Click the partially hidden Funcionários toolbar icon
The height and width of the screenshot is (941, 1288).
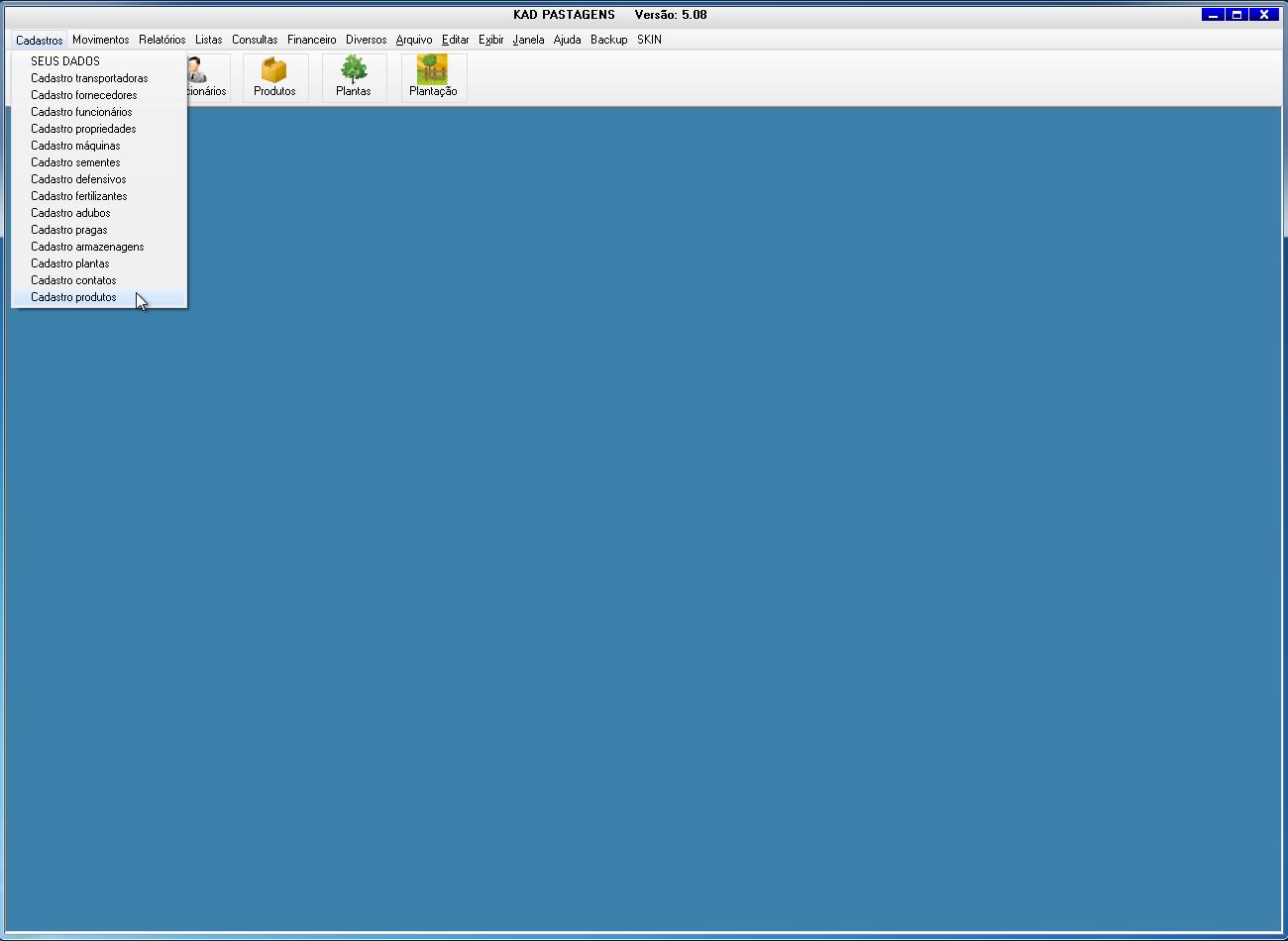click(208, 77)
